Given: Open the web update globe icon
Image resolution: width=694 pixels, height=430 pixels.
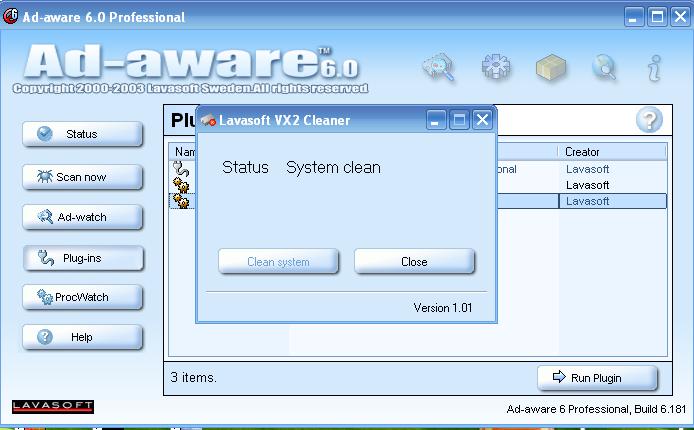Looking at the screenshot, I should tap(605, 67).
